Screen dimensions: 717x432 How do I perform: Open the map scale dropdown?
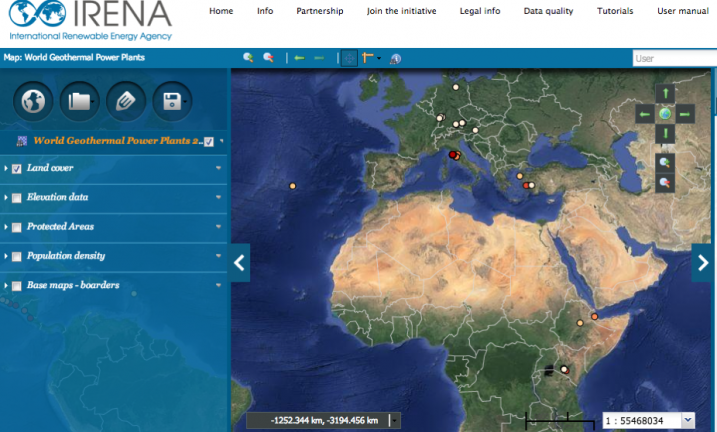687,421
